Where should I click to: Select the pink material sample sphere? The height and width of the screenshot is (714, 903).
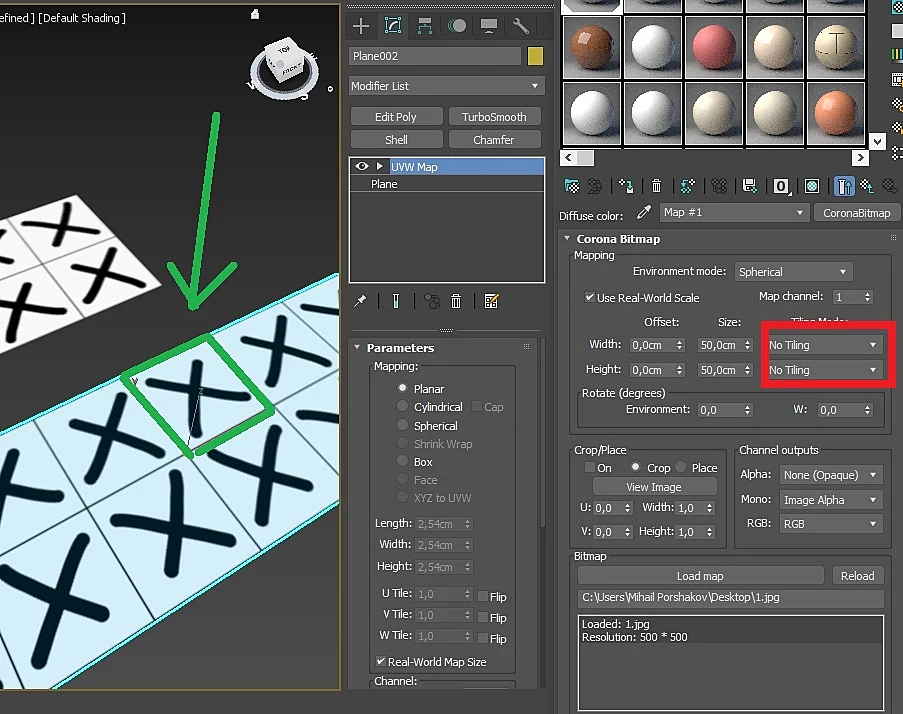point(714,47)
